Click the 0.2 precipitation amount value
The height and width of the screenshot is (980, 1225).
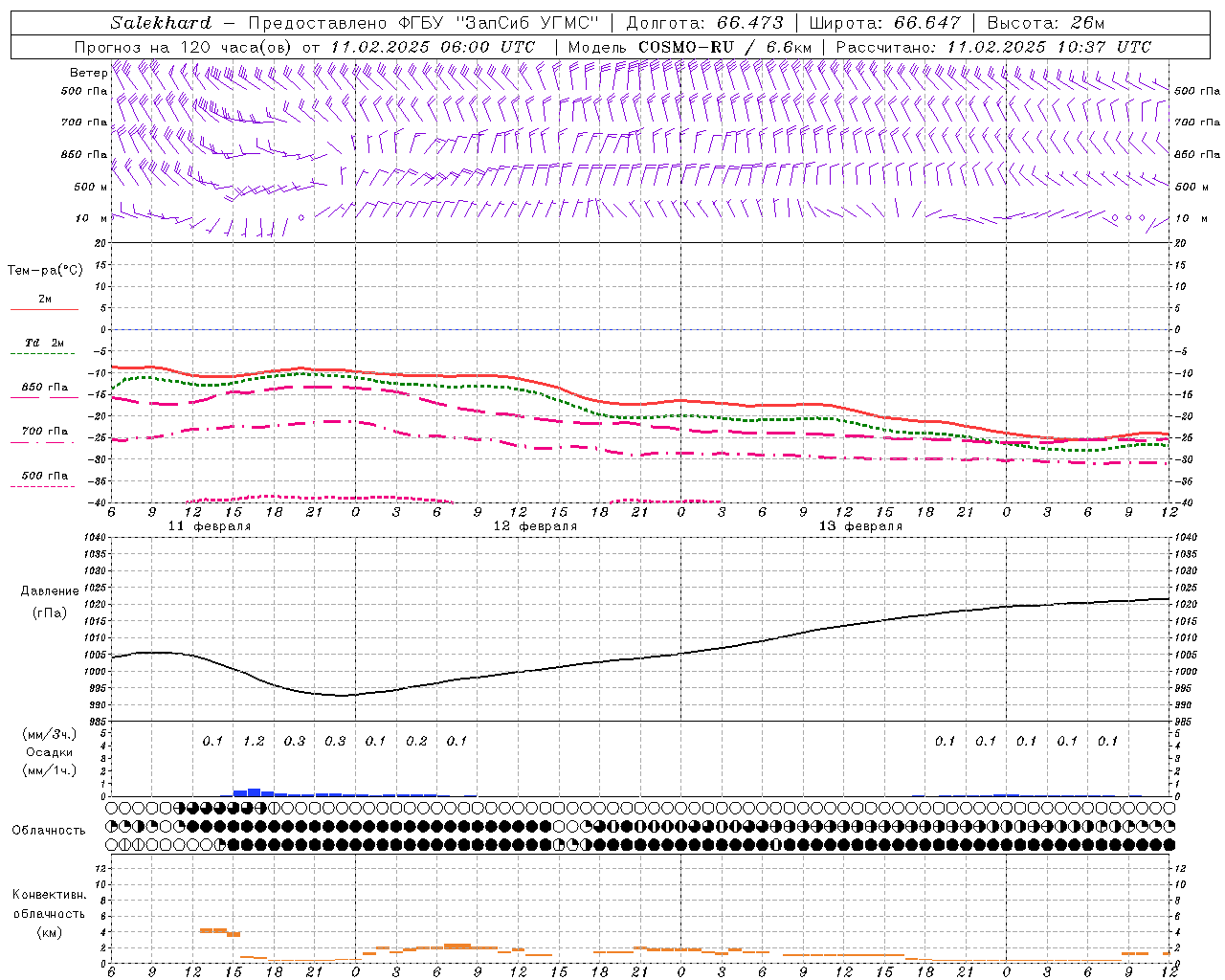(x=416, y=741)
